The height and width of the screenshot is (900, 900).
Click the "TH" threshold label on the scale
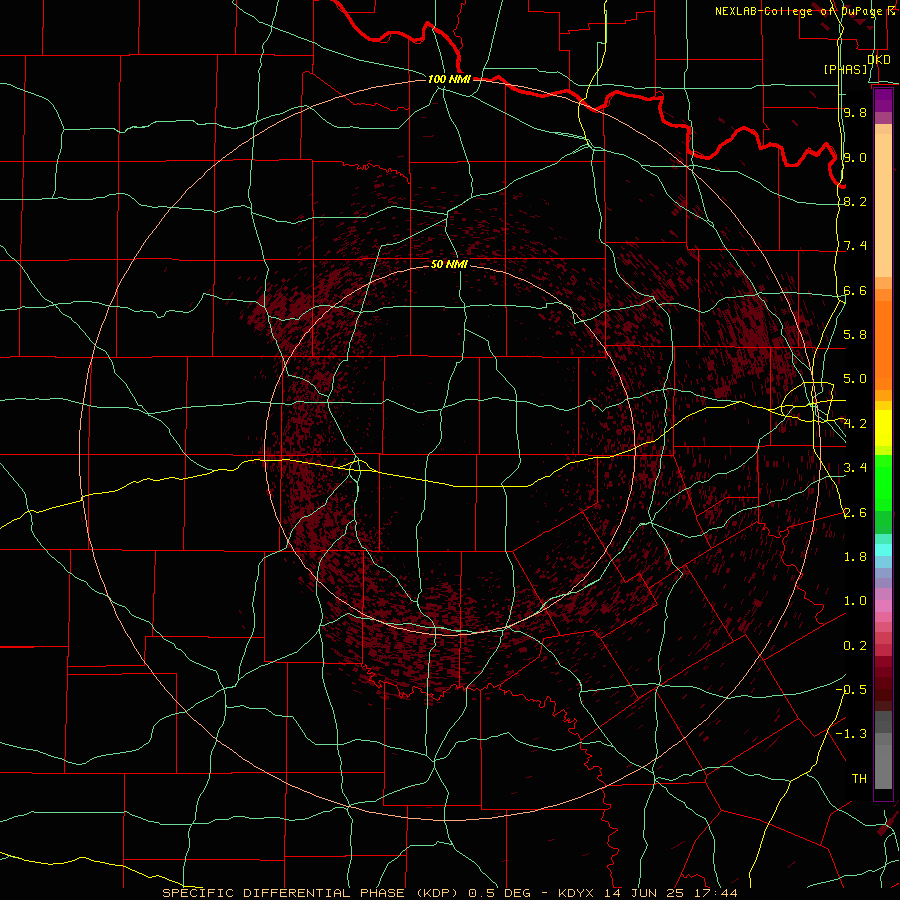(859, 778)
